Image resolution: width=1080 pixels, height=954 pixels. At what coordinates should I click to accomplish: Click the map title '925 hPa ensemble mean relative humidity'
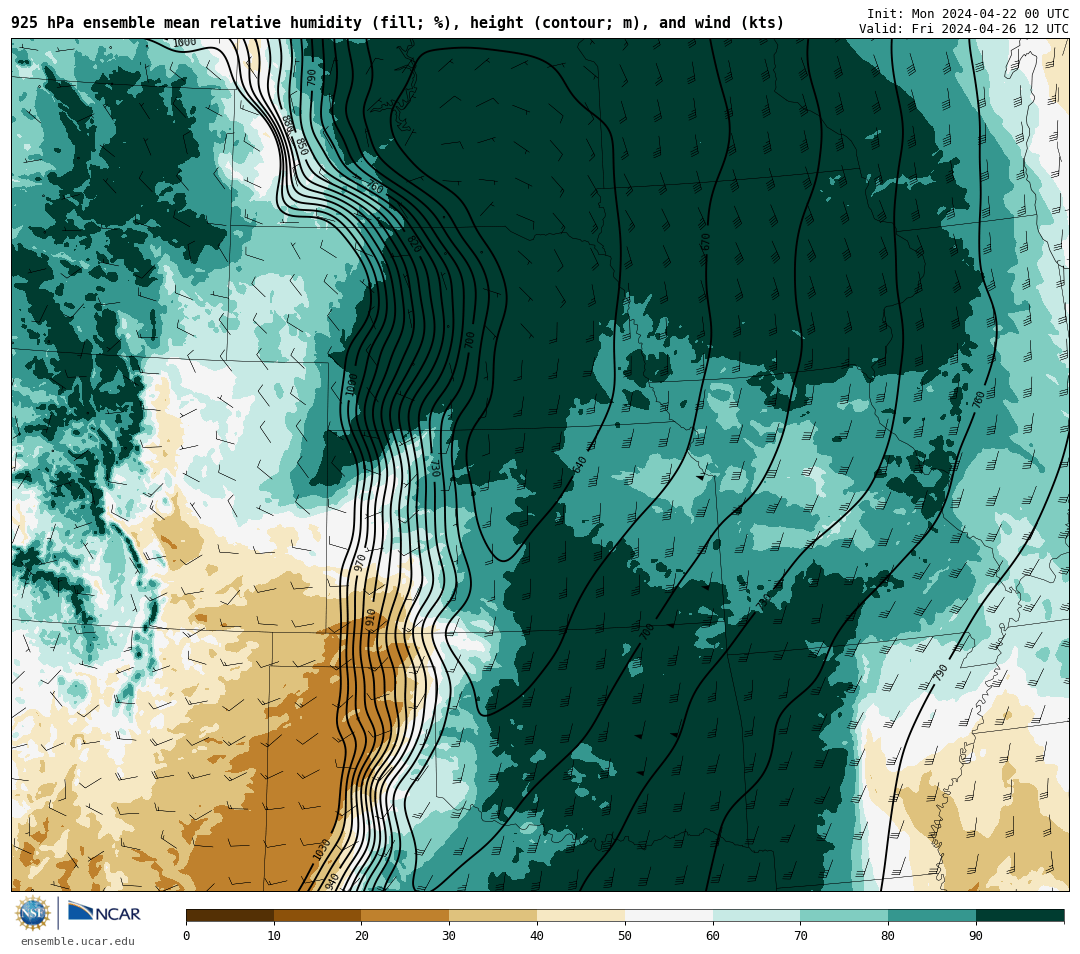pyautogui.click(x=186, y=23)
